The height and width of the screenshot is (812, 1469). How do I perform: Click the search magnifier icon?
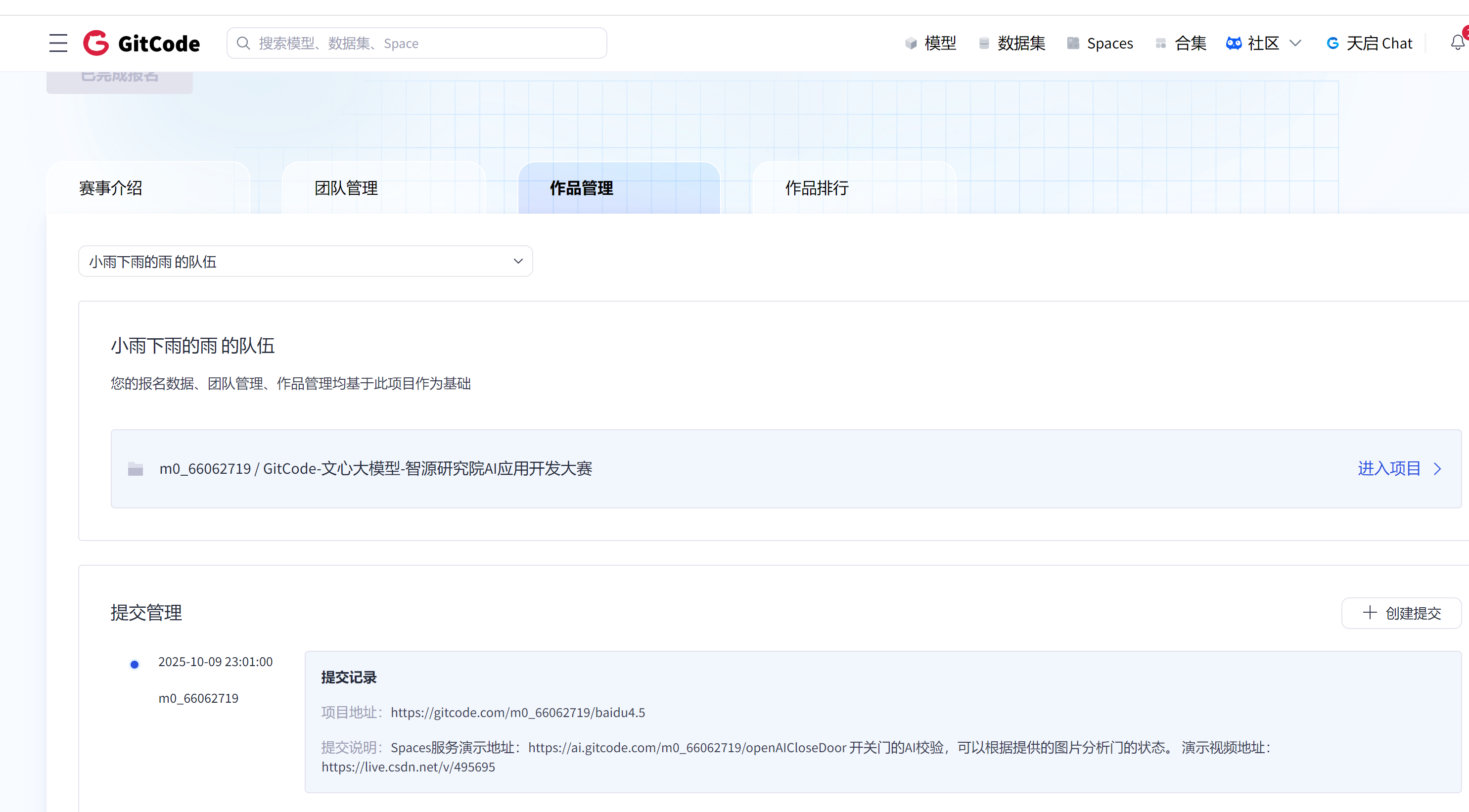coord(243,44)
